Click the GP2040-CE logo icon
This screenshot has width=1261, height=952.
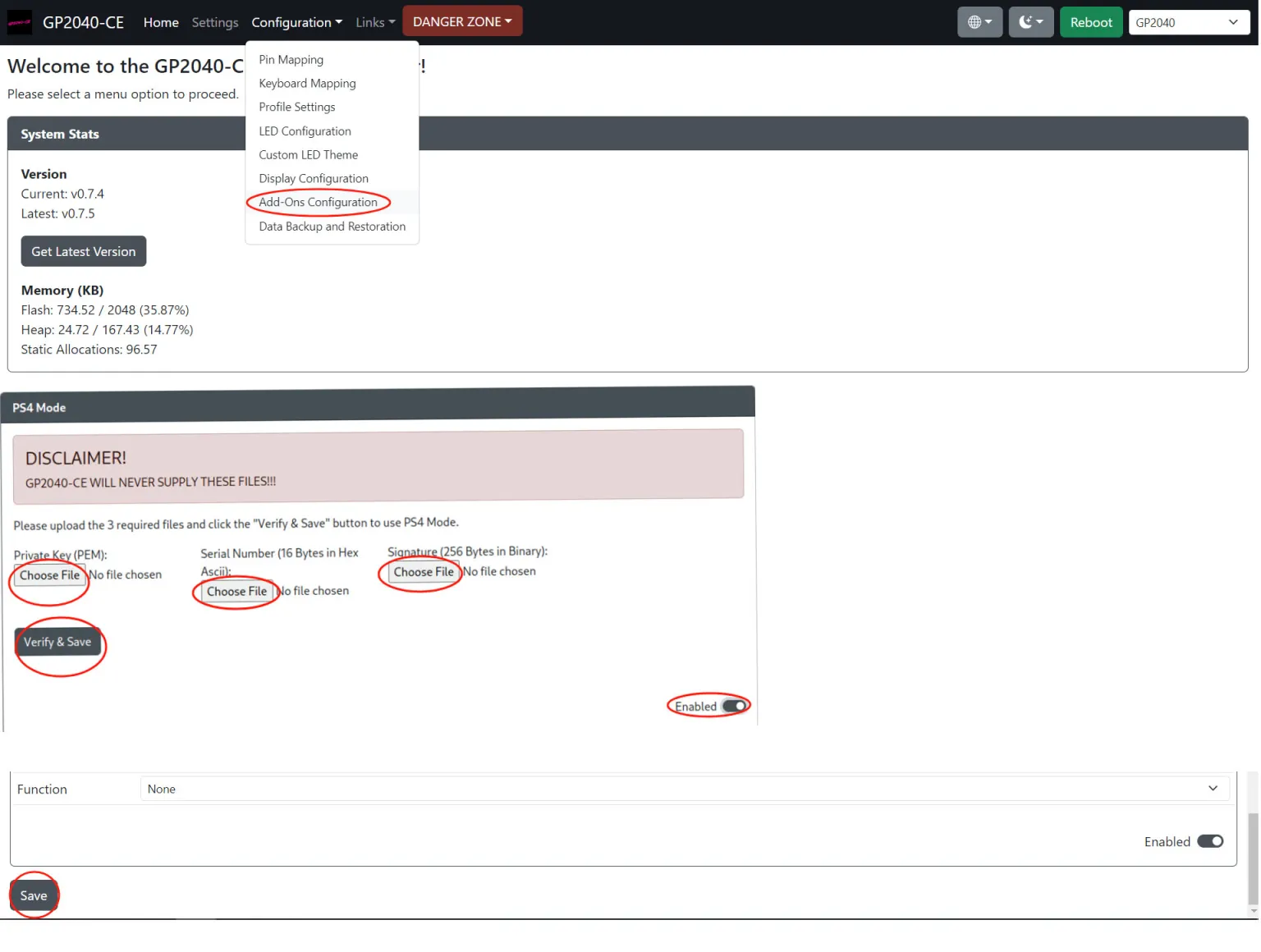[19, 22]
